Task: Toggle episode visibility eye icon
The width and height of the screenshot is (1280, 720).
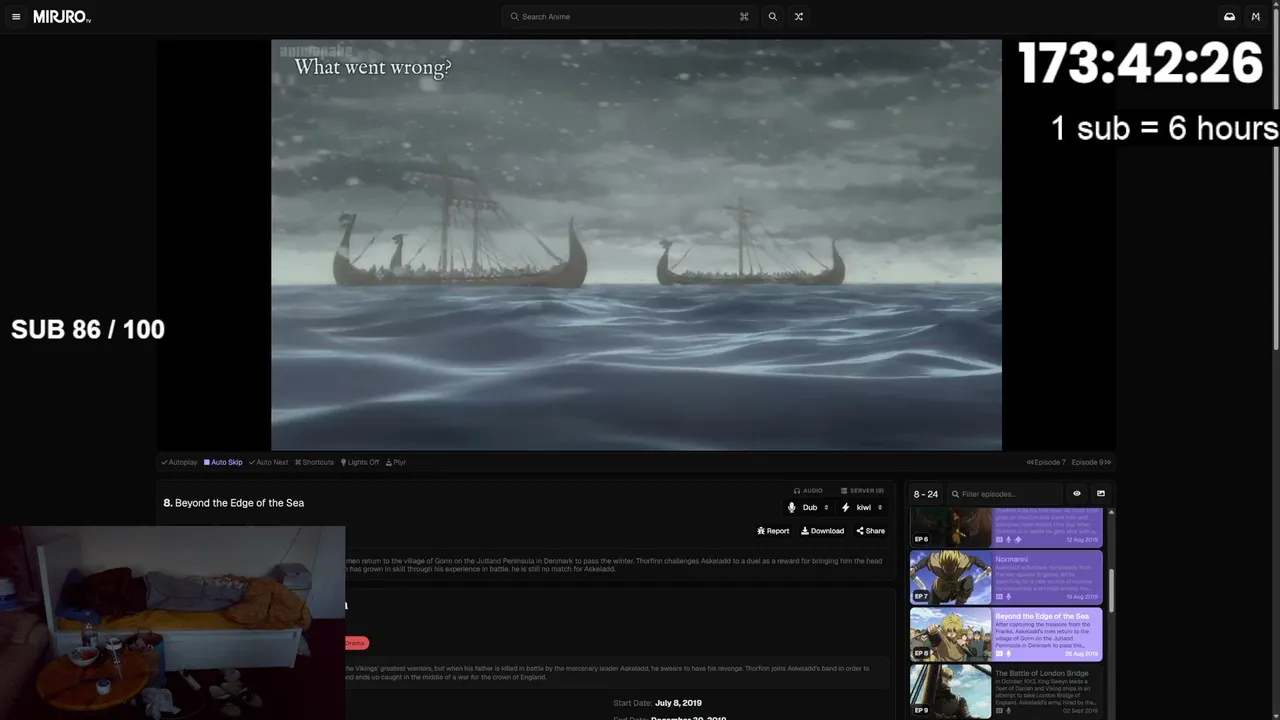Action: pyautogui.click(x=1077, y=494)
